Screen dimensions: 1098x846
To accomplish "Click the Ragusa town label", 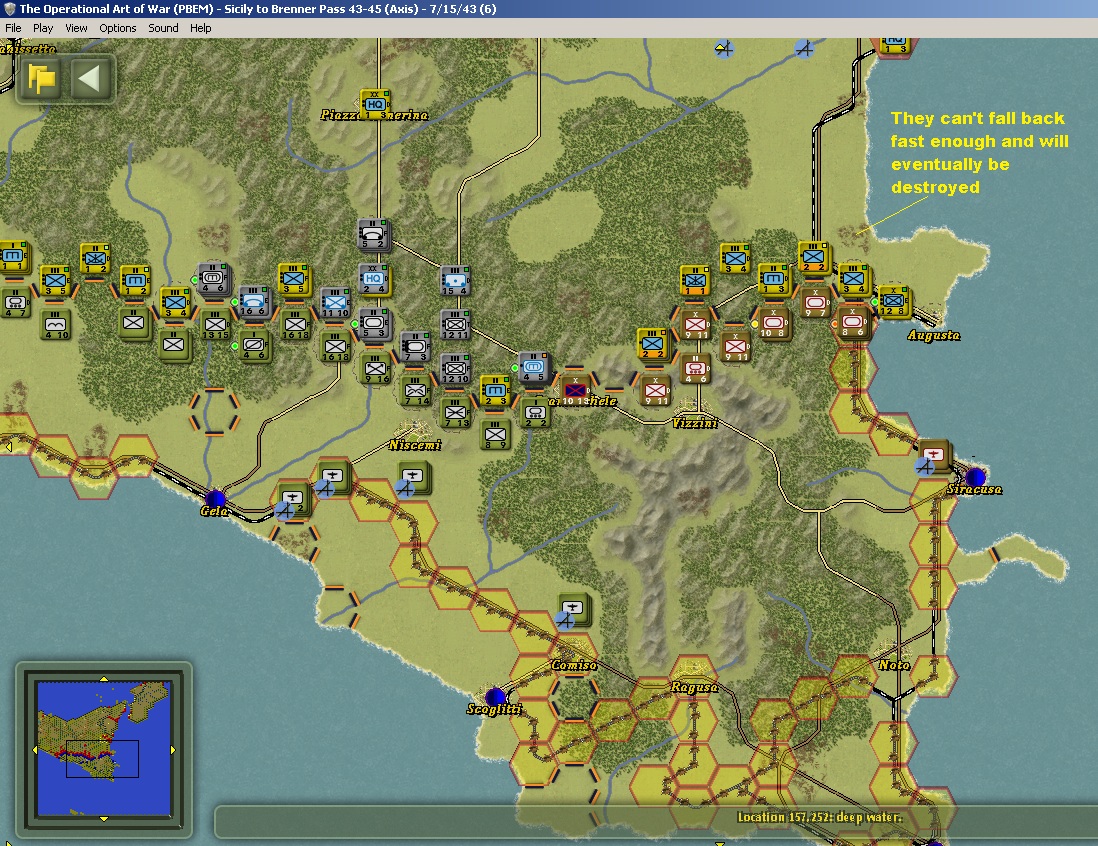I will pyautogui.click(x=694, y=687).
